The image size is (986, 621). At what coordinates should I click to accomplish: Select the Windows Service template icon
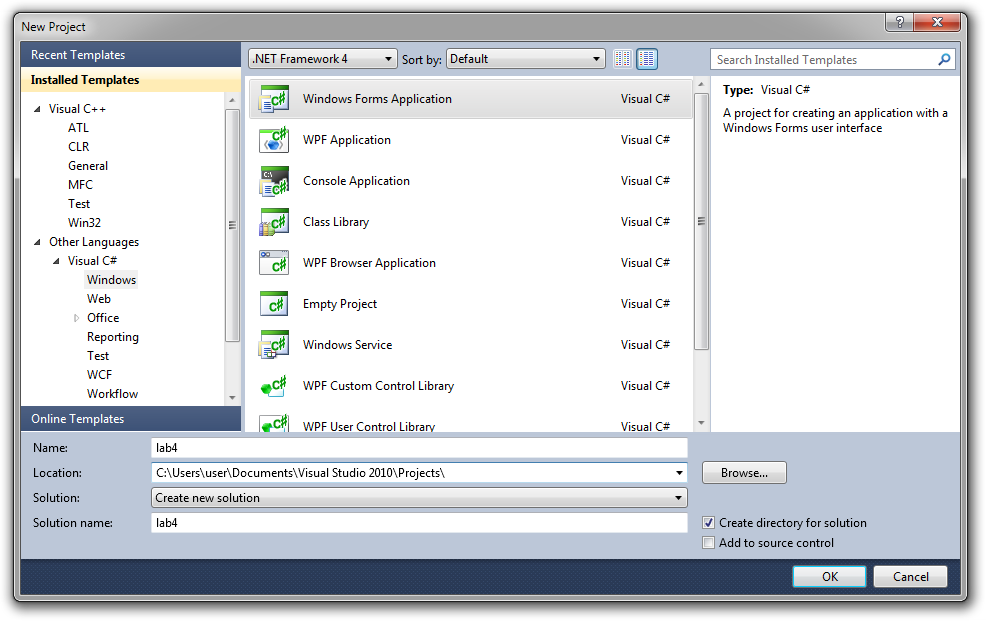pos(274,344)
